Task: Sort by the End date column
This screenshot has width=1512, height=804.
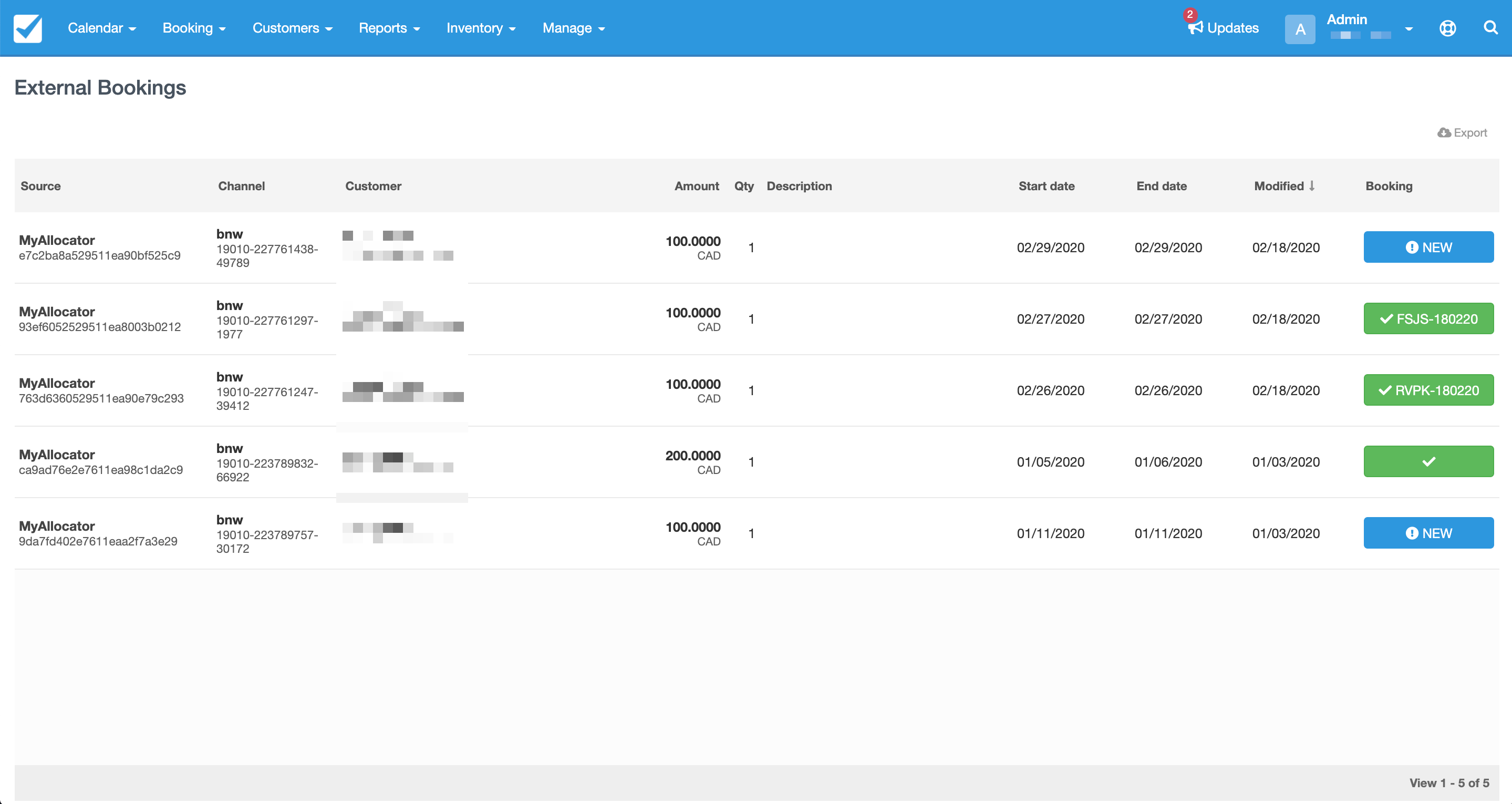Action: (1161, 186)
